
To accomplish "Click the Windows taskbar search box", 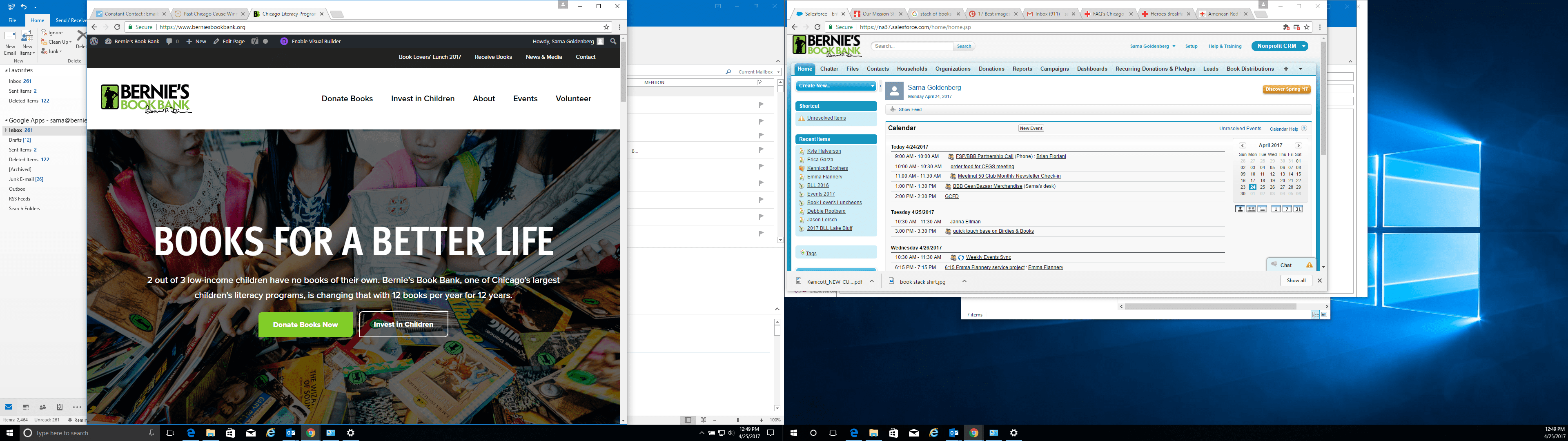I will [x=90, y=433].
